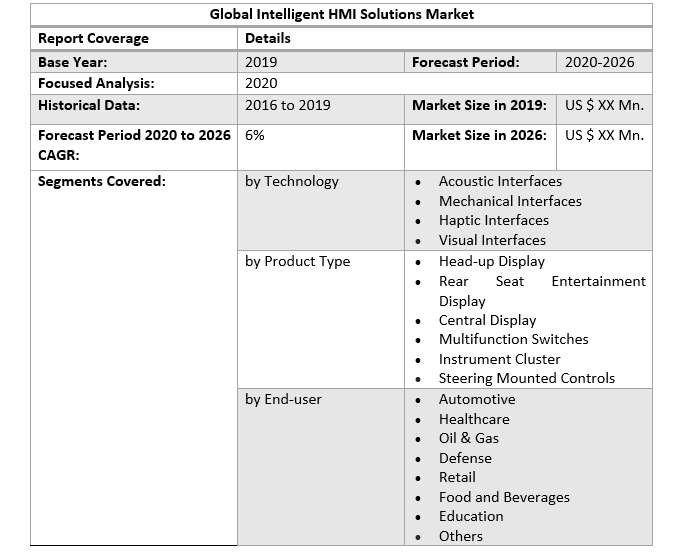Select the Food and Beverages list item
Viewport: 694px width, 554px height.
[504, 497]
